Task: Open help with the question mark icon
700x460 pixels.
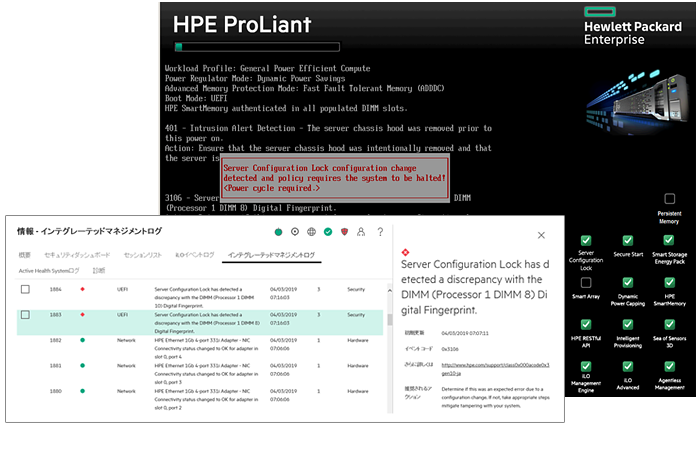Action: [x=380, y=232]
